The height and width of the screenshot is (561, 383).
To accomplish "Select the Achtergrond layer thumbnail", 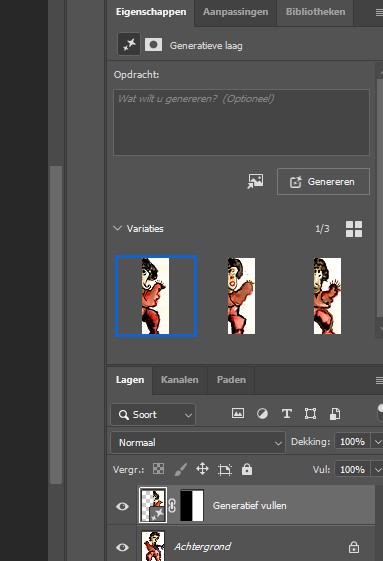I will (153, 546).
